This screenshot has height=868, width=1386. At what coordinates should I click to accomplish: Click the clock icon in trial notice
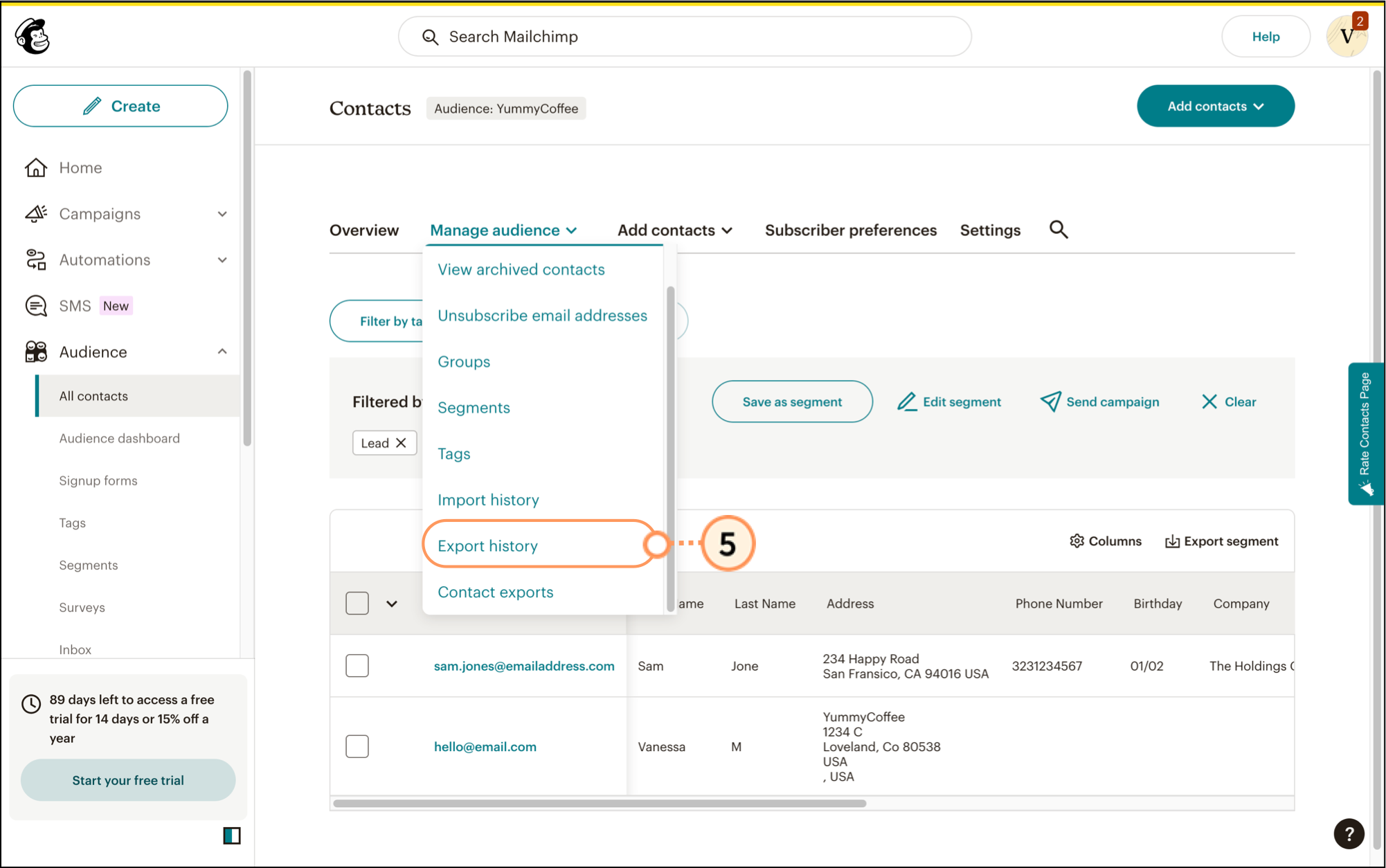pos(31,704)
